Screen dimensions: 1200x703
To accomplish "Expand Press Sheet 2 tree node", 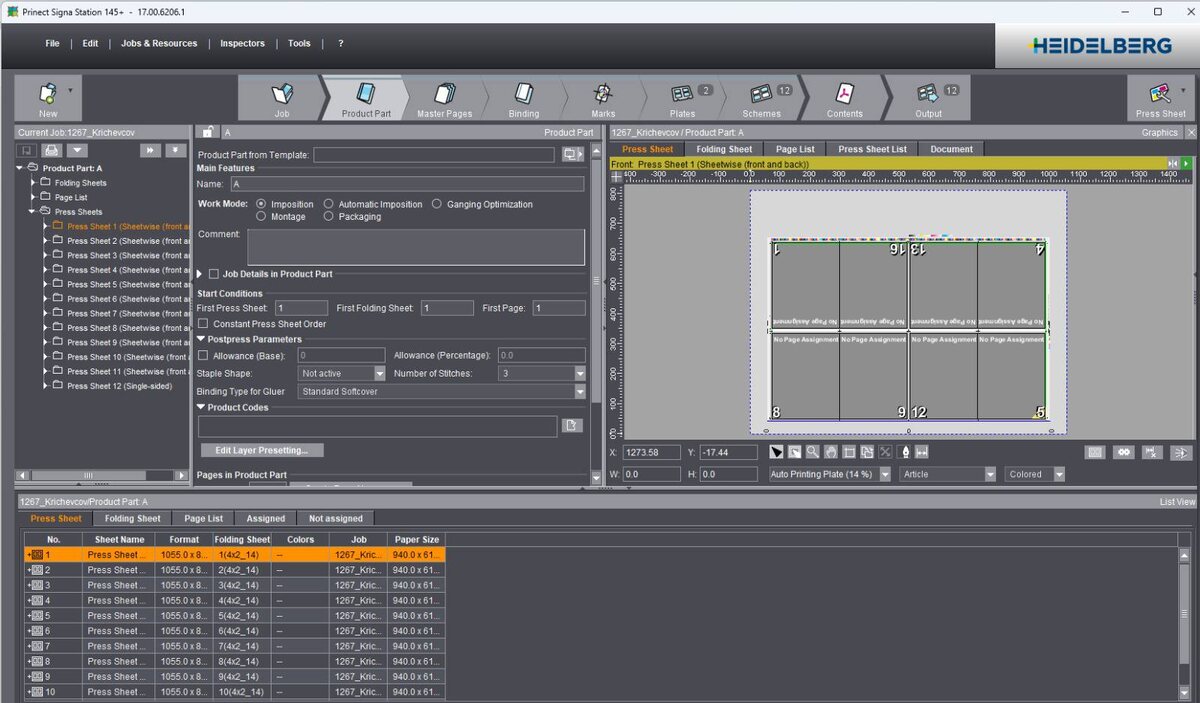I will [45, 241].
